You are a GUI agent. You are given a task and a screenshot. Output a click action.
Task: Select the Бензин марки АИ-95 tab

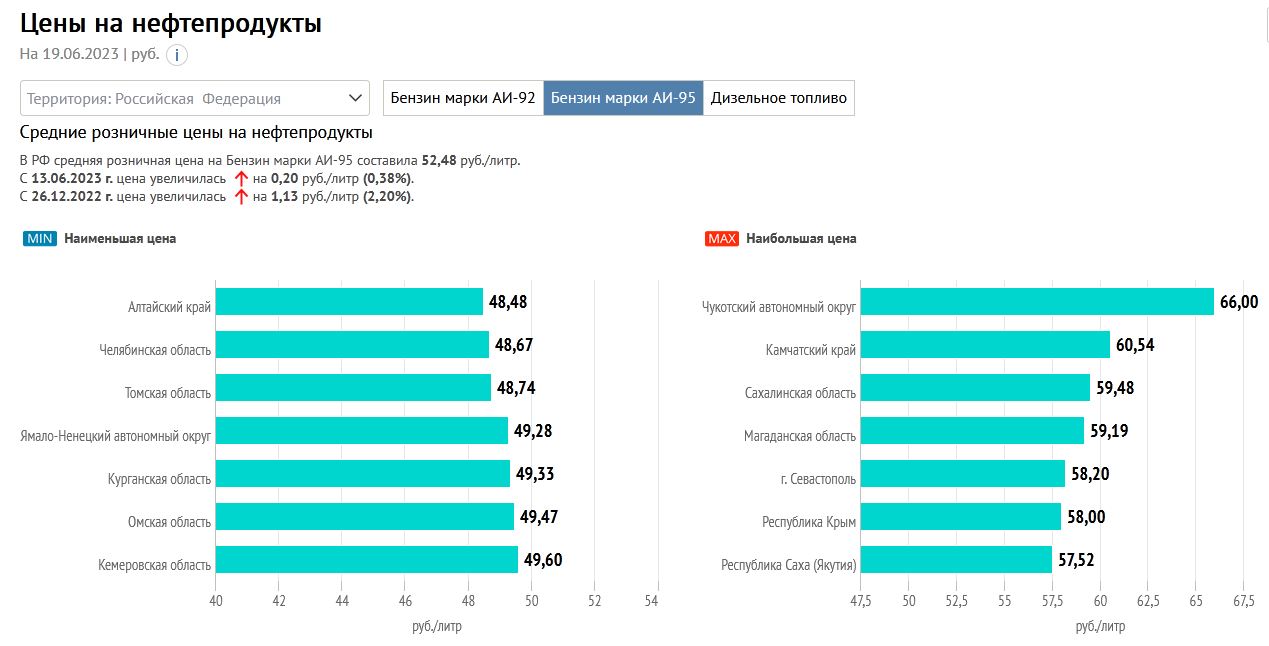coord(623,98)
